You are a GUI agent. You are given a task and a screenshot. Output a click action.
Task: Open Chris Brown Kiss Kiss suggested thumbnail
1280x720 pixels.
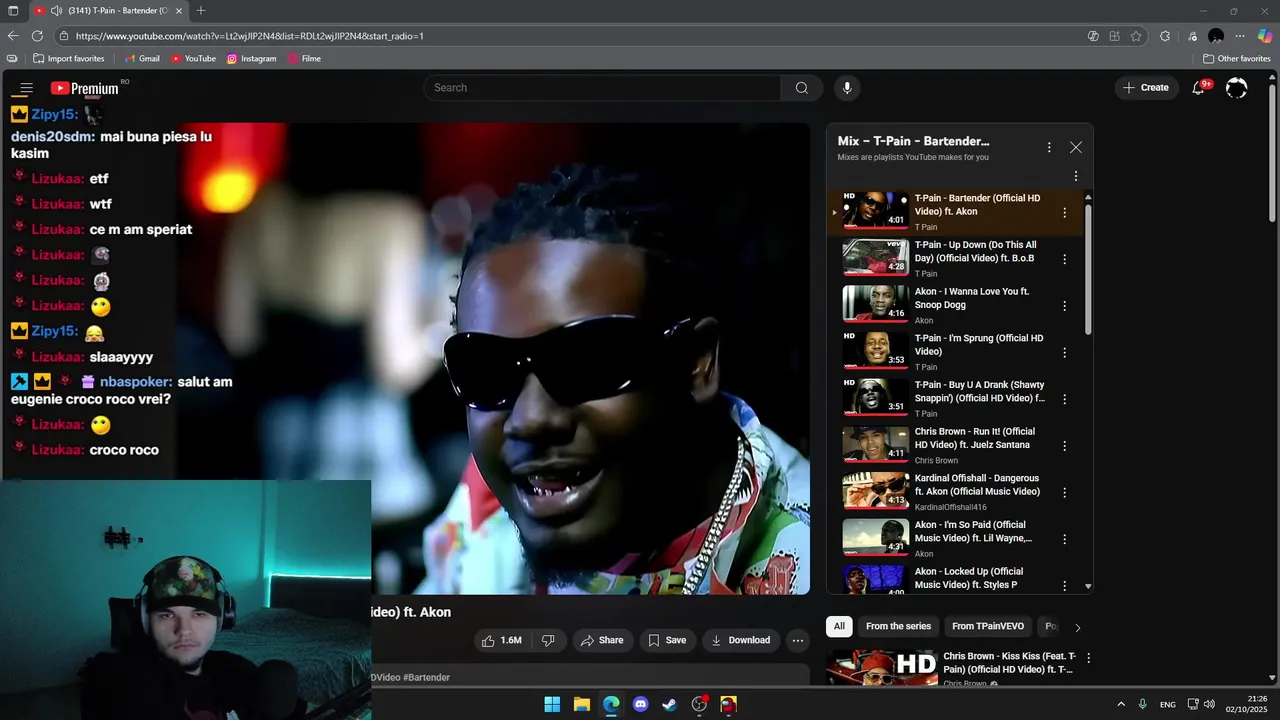(882, 668)
